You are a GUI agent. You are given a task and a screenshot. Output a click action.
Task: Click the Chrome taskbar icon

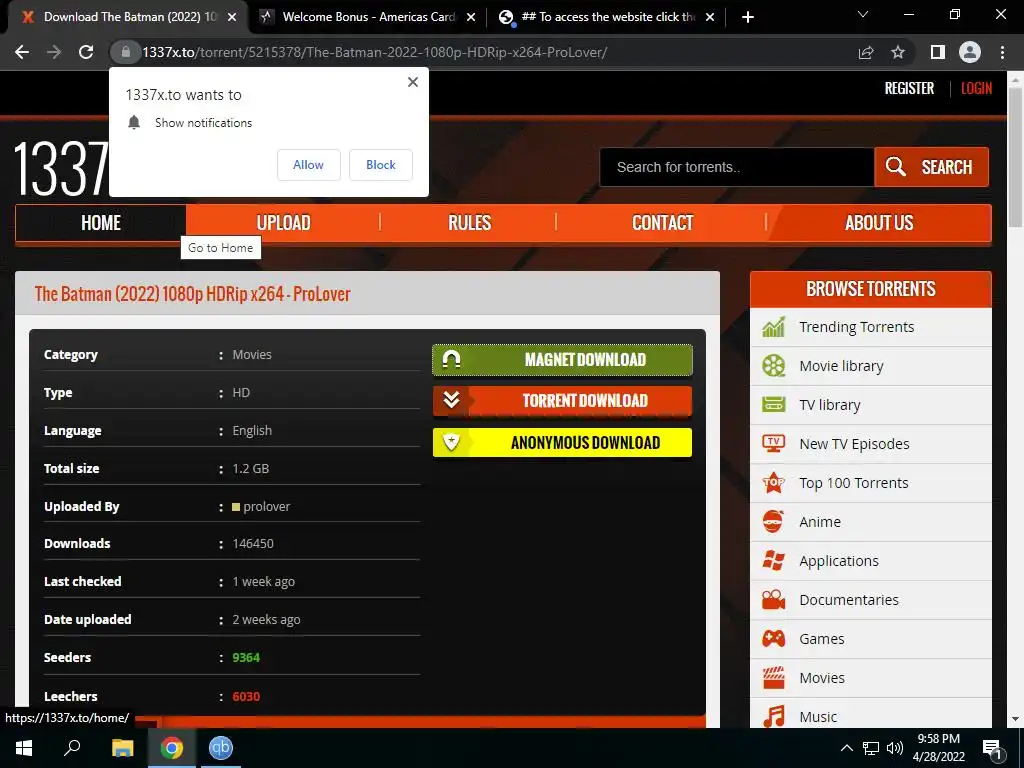172,748
